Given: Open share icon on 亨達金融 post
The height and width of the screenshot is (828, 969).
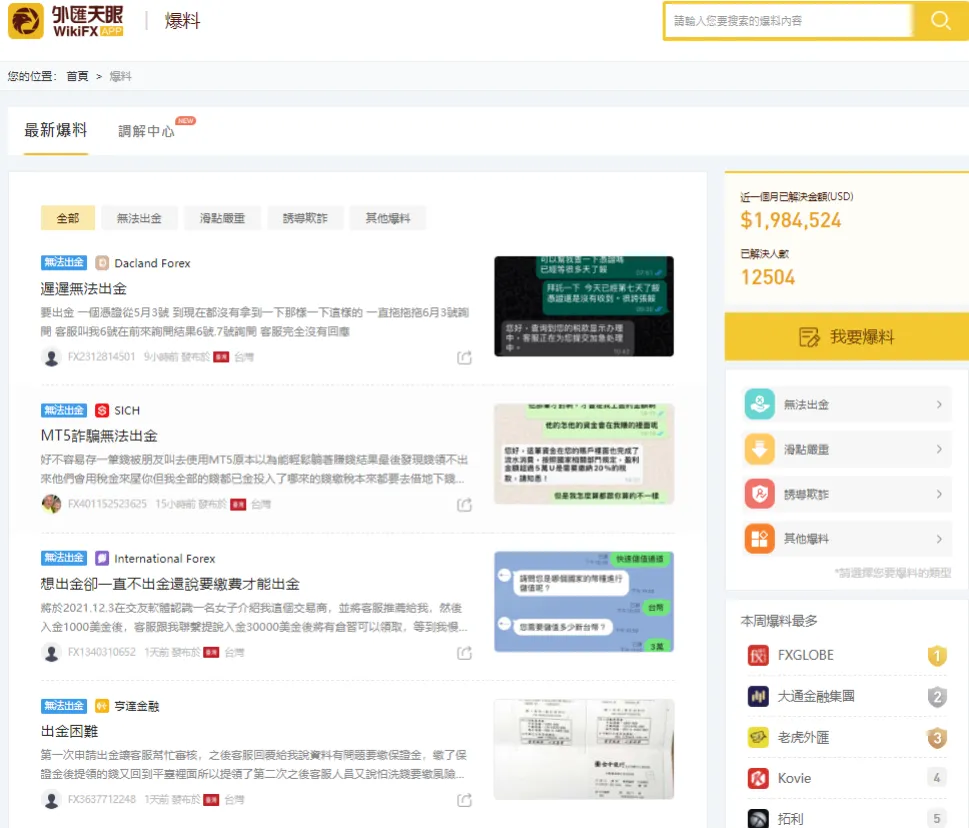Looking at the screenshot, I should tap(464, 800).
